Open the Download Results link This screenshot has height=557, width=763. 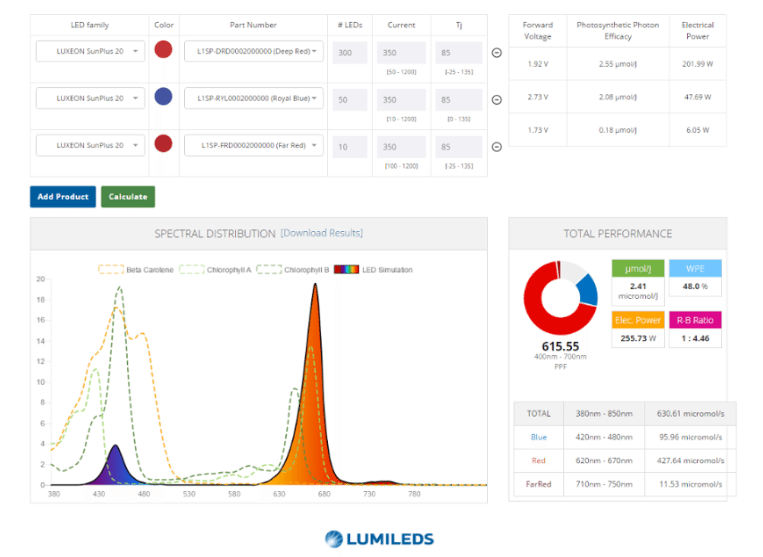tap(322, 233)
